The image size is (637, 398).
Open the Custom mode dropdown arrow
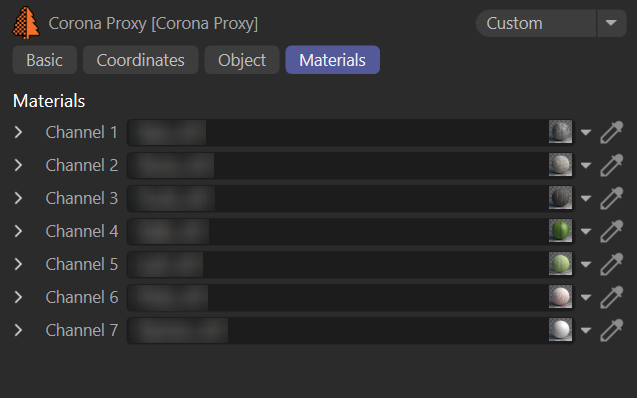[x=611, y=23]
